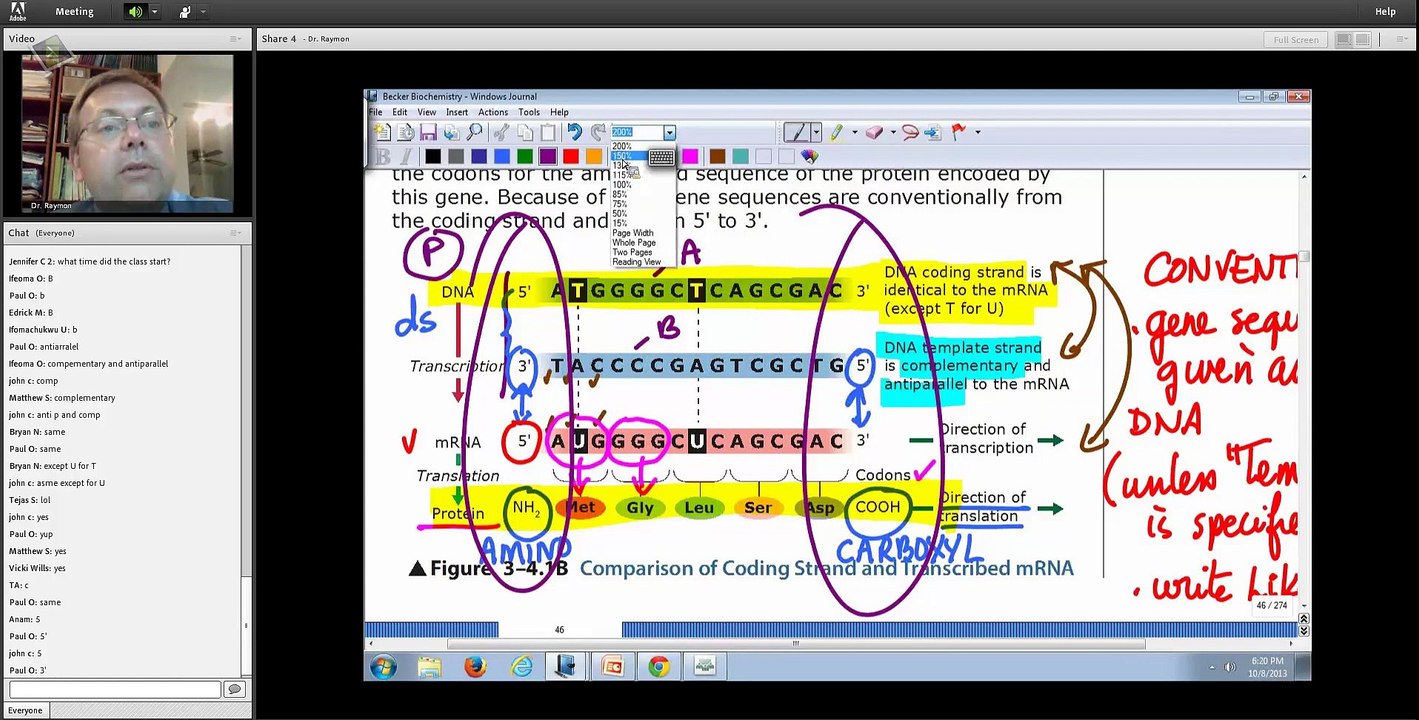
Task: Click the chat message input field
Action: click(x=115, y=689)
